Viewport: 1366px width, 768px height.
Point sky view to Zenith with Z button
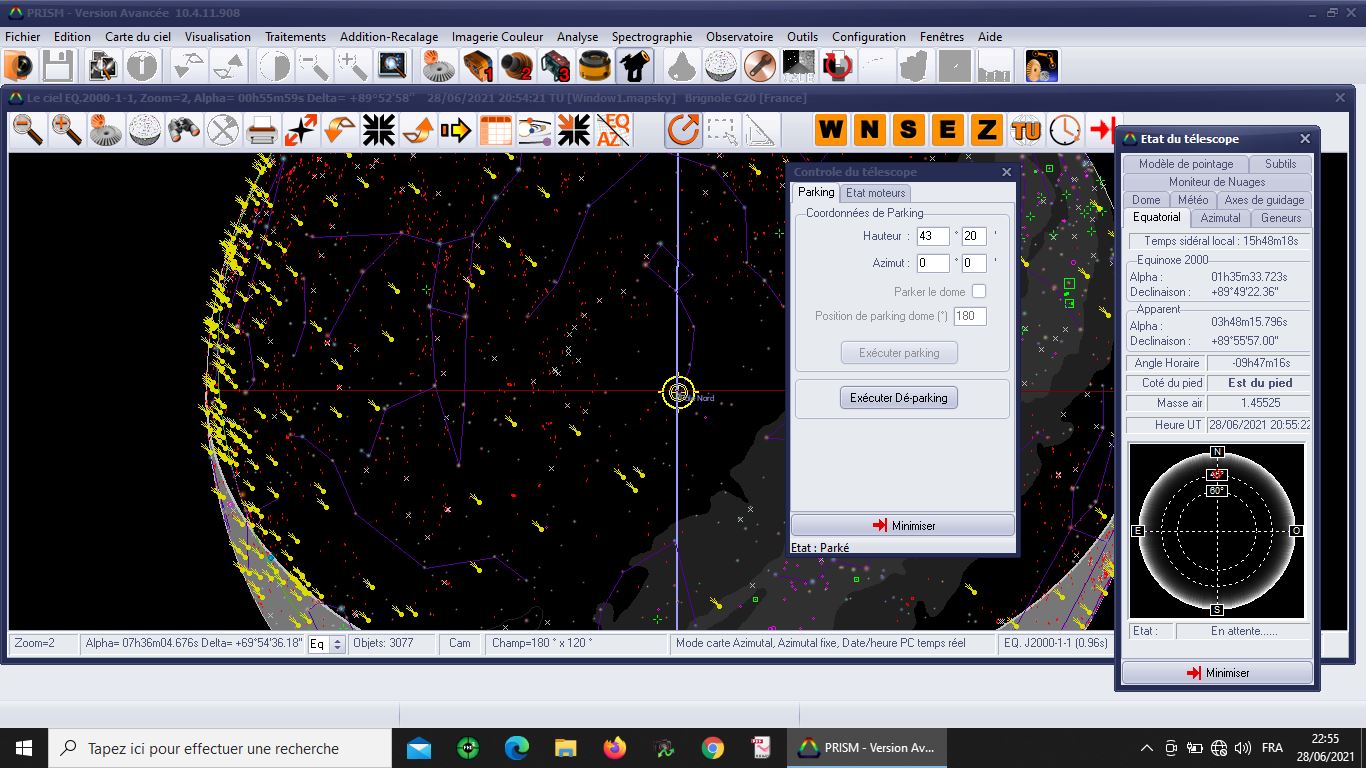pos(986,130)
